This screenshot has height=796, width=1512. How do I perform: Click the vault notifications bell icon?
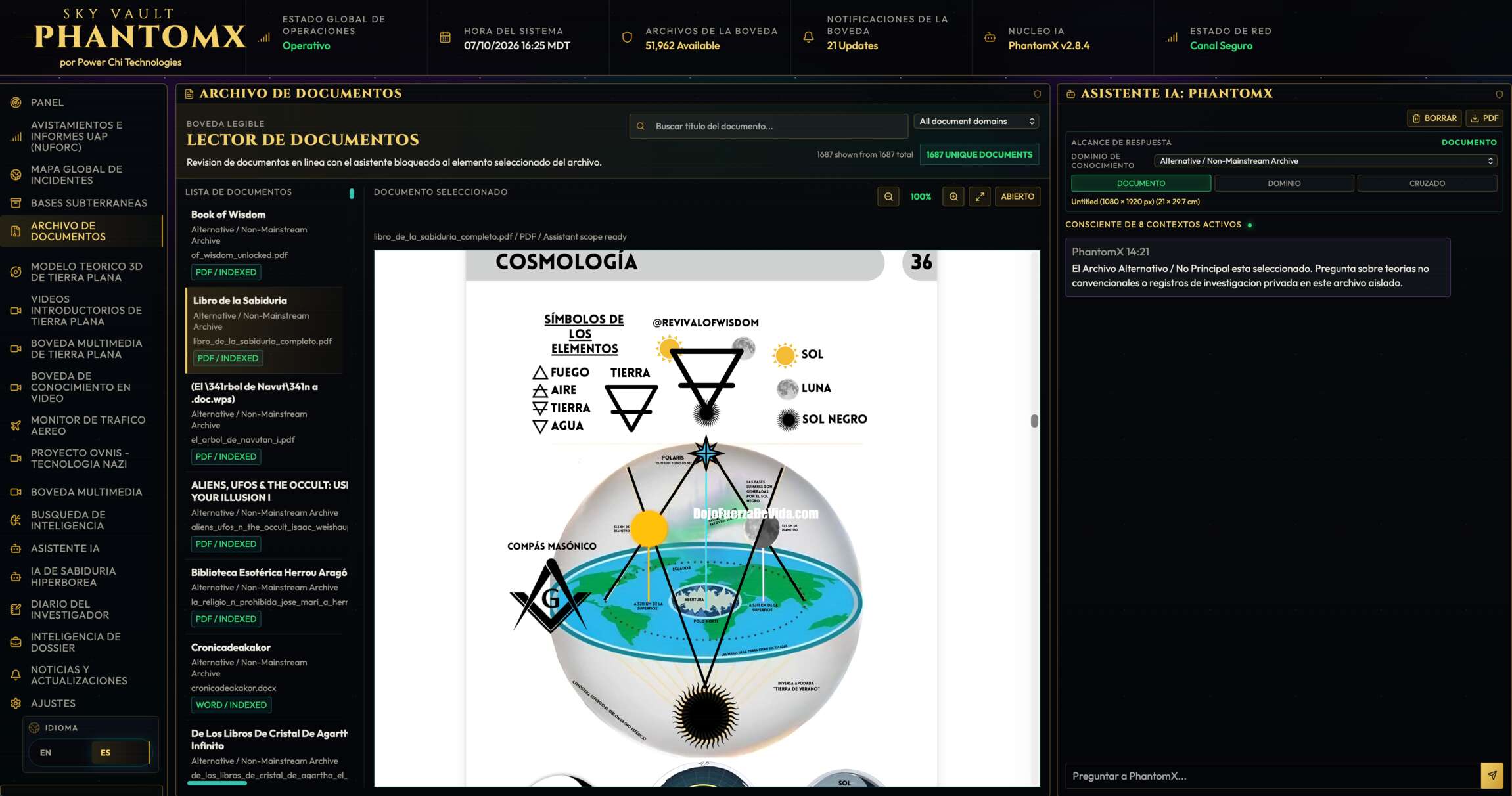(x=808, y=37)
